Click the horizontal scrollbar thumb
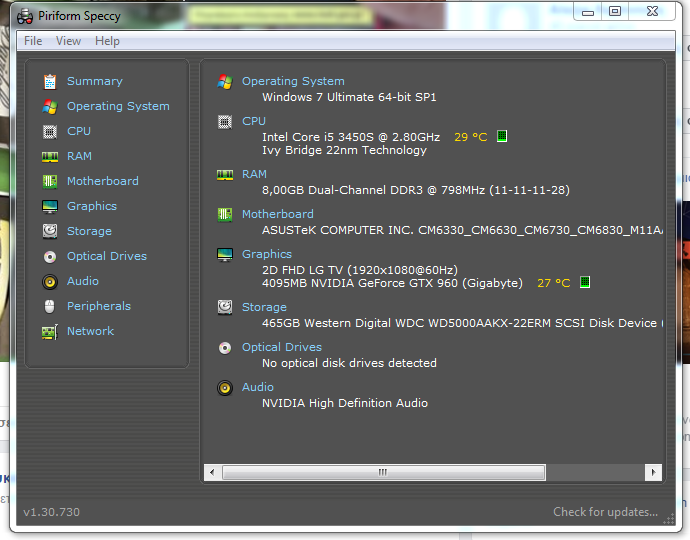The width and height of the screenshot is (690, 540). point(384,473)
